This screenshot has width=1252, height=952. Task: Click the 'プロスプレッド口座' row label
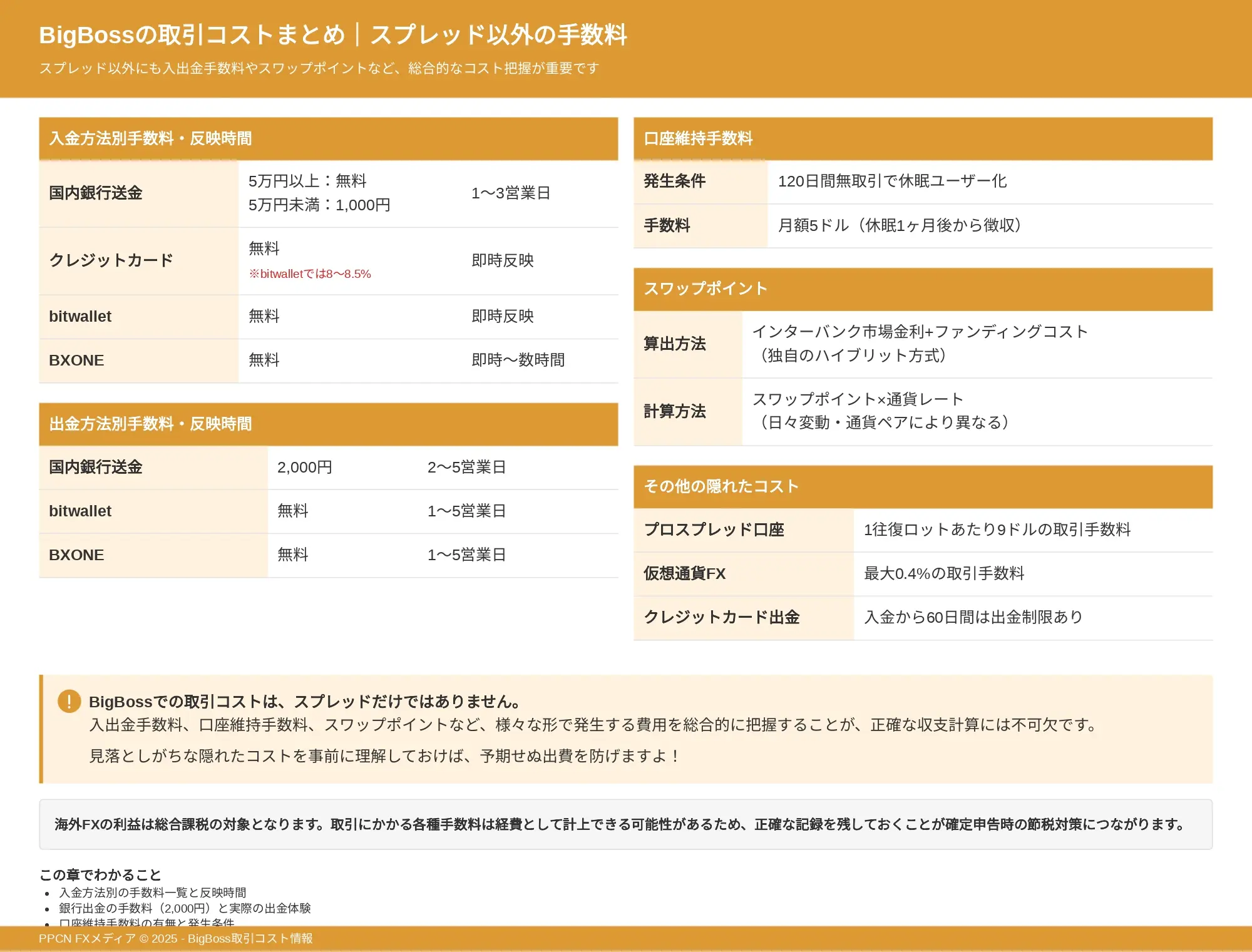[x=744, y=530]
